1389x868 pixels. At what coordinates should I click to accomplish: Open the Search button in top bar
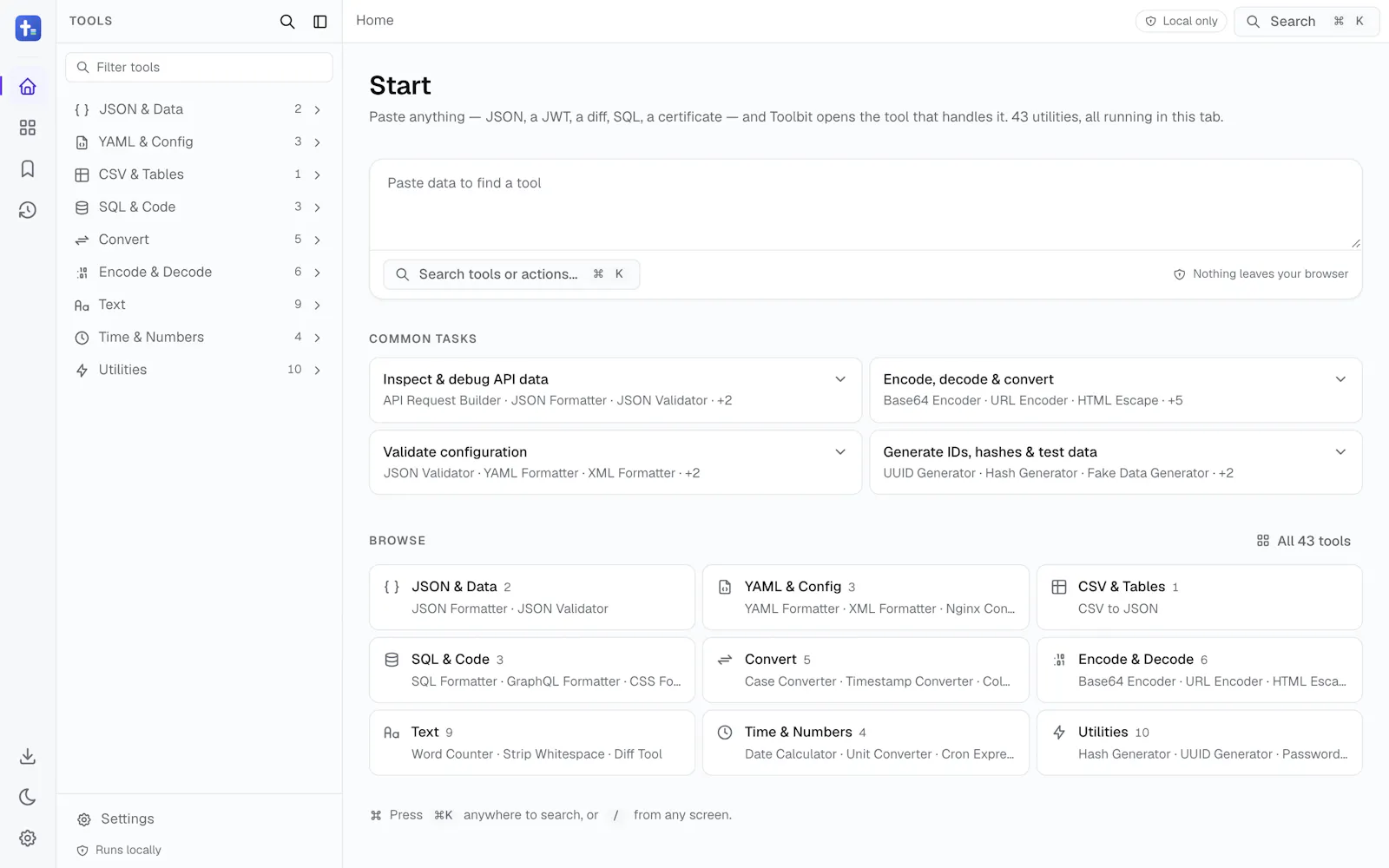click(1307, 21)
